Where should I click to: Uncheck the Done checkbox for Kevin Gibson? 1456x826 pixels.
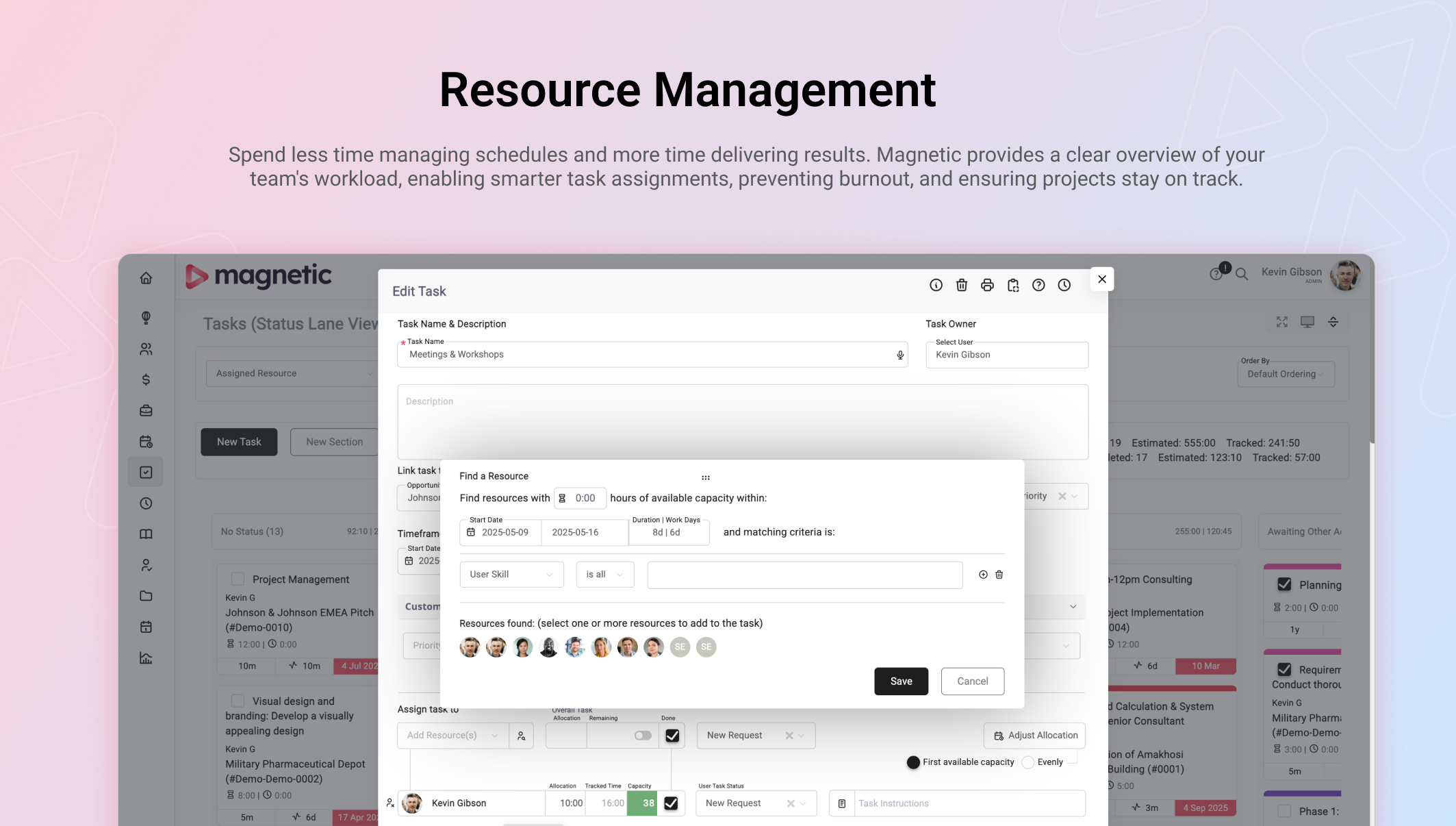[671, 803]
